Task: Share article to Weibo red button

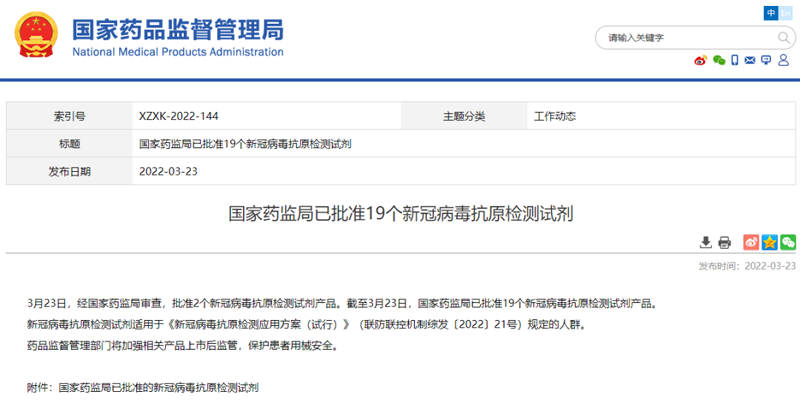Action: click(751, 242)
